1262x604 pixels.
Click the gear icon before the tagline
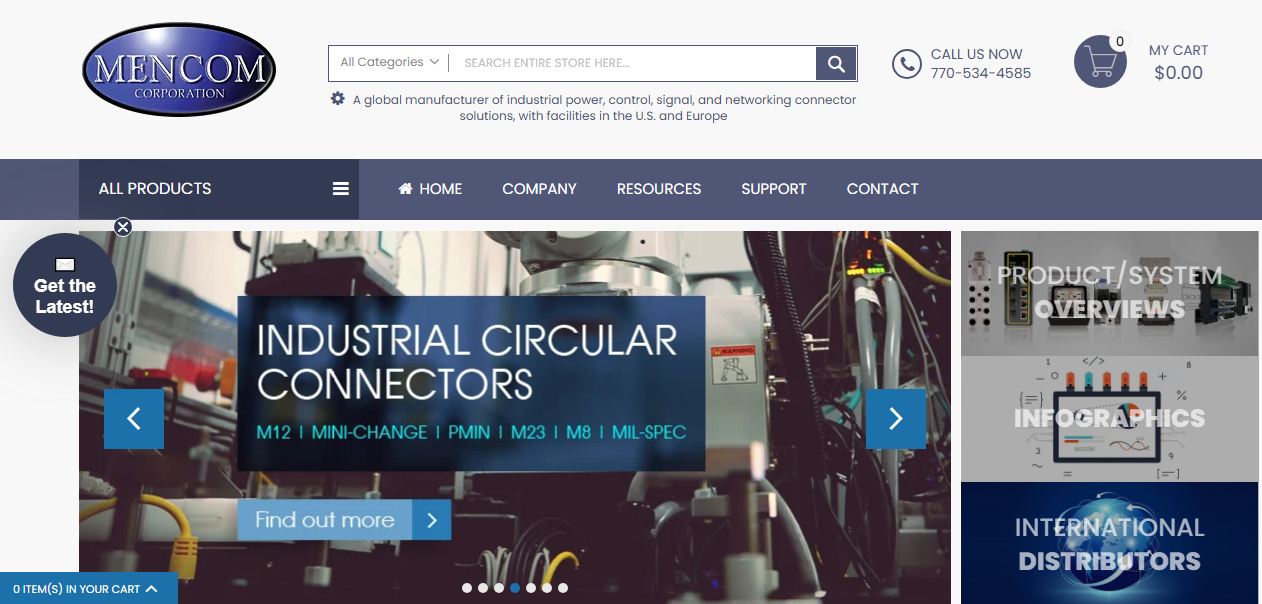[338, 99]
